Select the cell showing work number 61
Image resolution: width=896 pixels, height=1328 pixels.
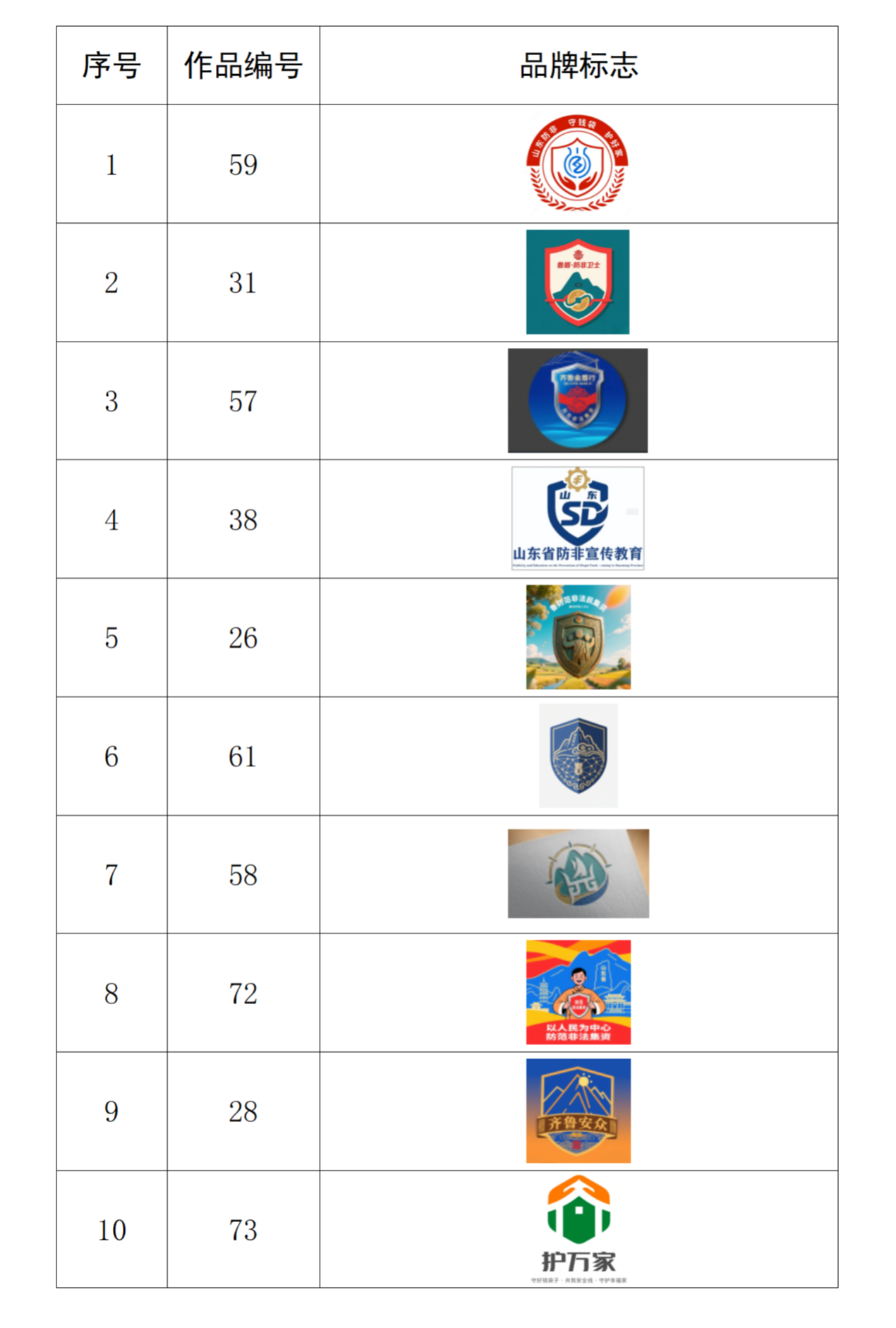pos(243,756)
